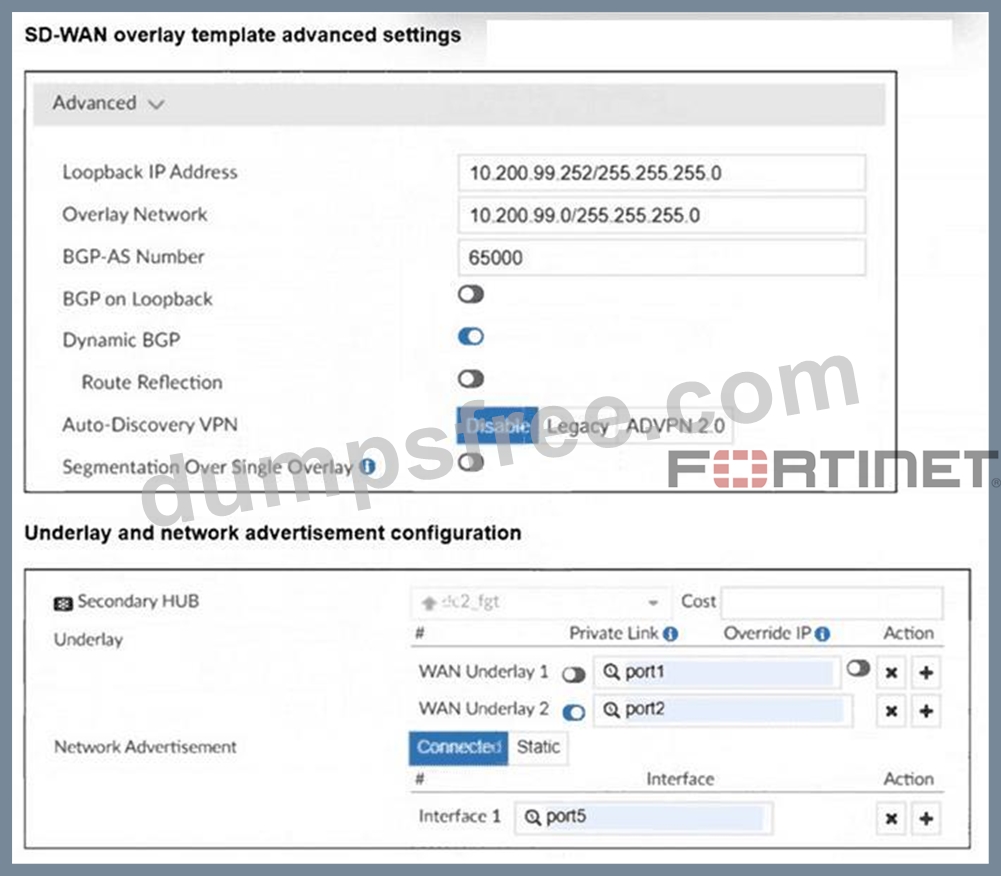Click the Private Link info icon

tap(670, 633)
